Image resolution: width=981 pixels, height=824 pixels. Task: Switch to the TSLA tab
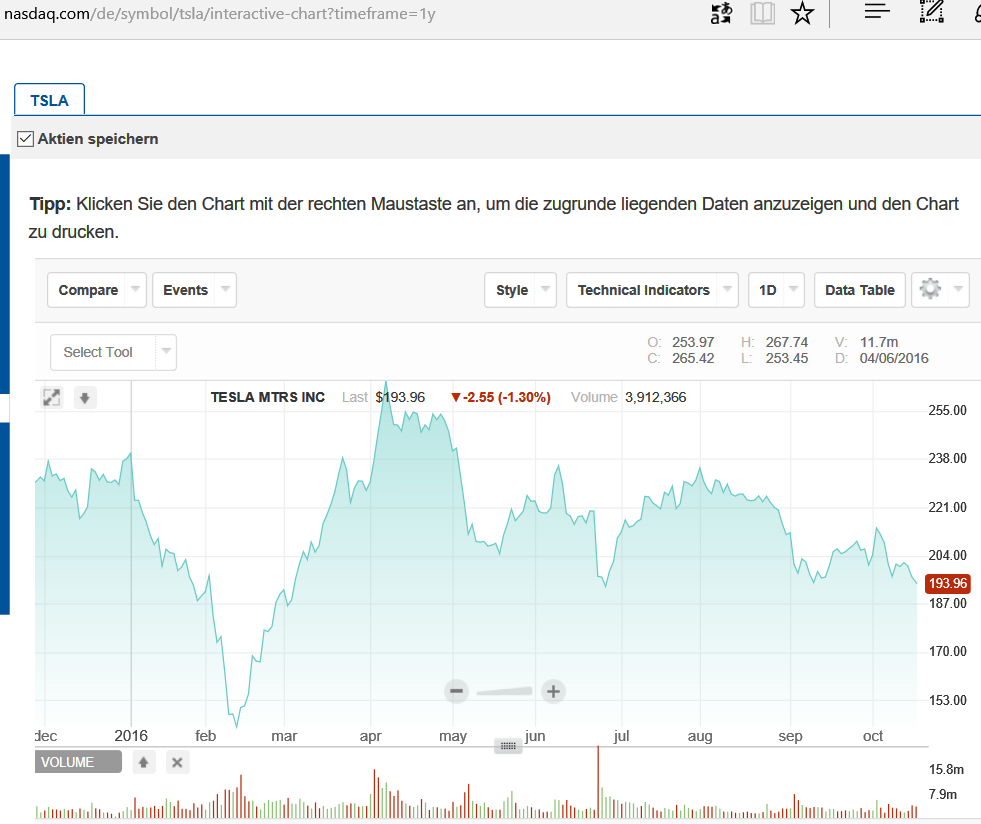[x=49, y=100]
